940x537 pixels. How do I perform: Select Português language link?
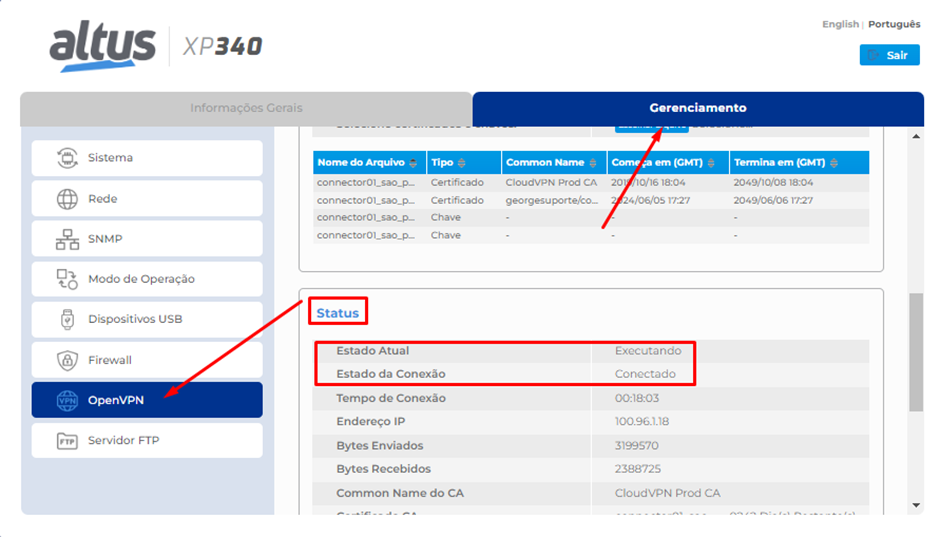tap(894, 24)
